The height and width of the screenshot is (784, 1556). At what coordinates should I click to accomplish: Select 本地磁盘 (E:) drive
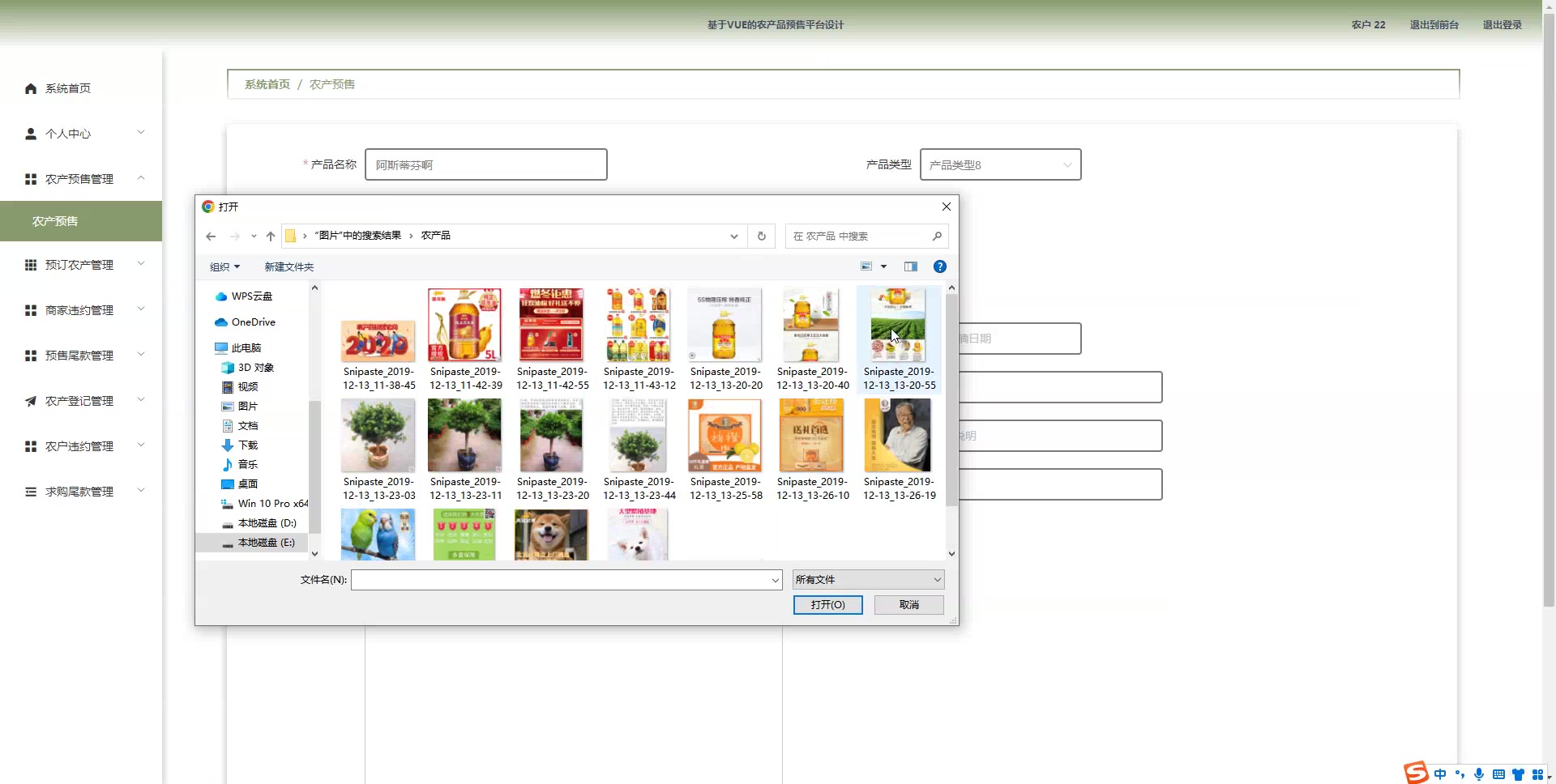click(x=259, y=543)
